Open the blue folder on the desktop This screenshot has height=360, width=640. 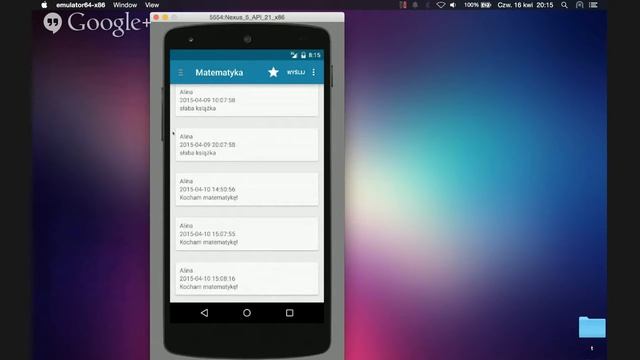(592, 327)
